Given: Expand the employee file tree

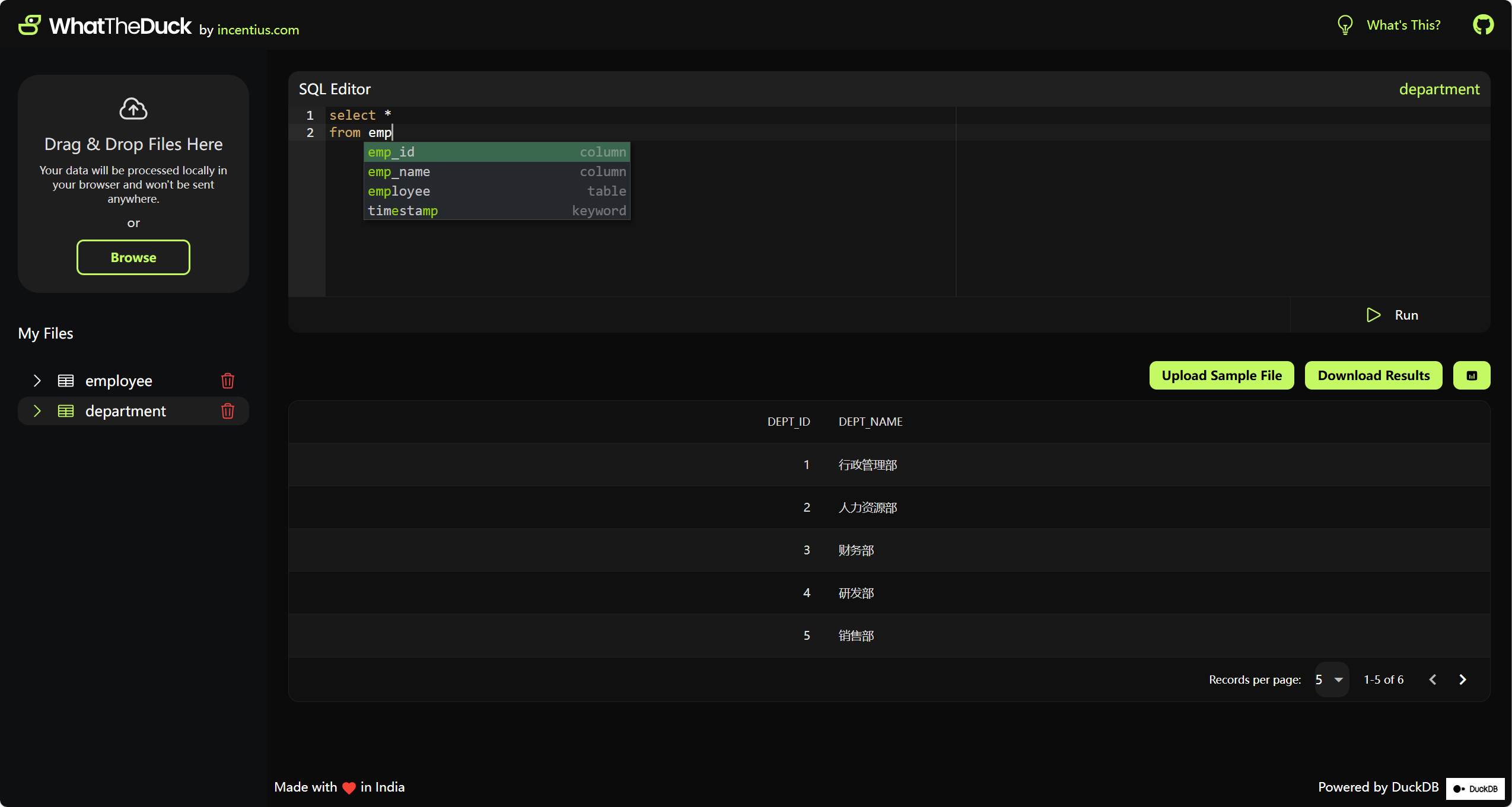Looking at the screenshot, I should tap(37, 381).
